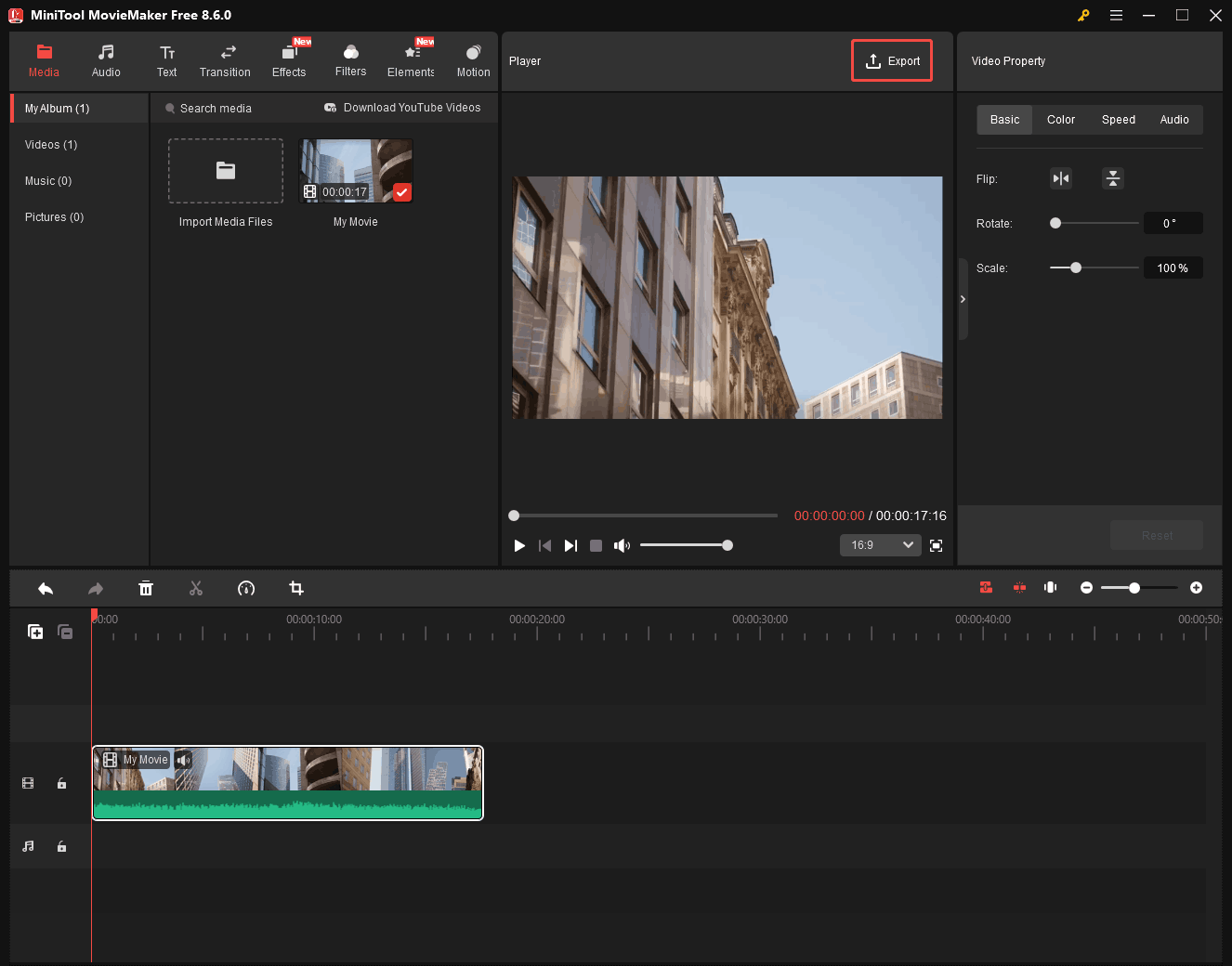The image size is (1232, 966).
Task: Select My Movie media thumbnail
Action: pyautogui.click(x=356, y=171)
